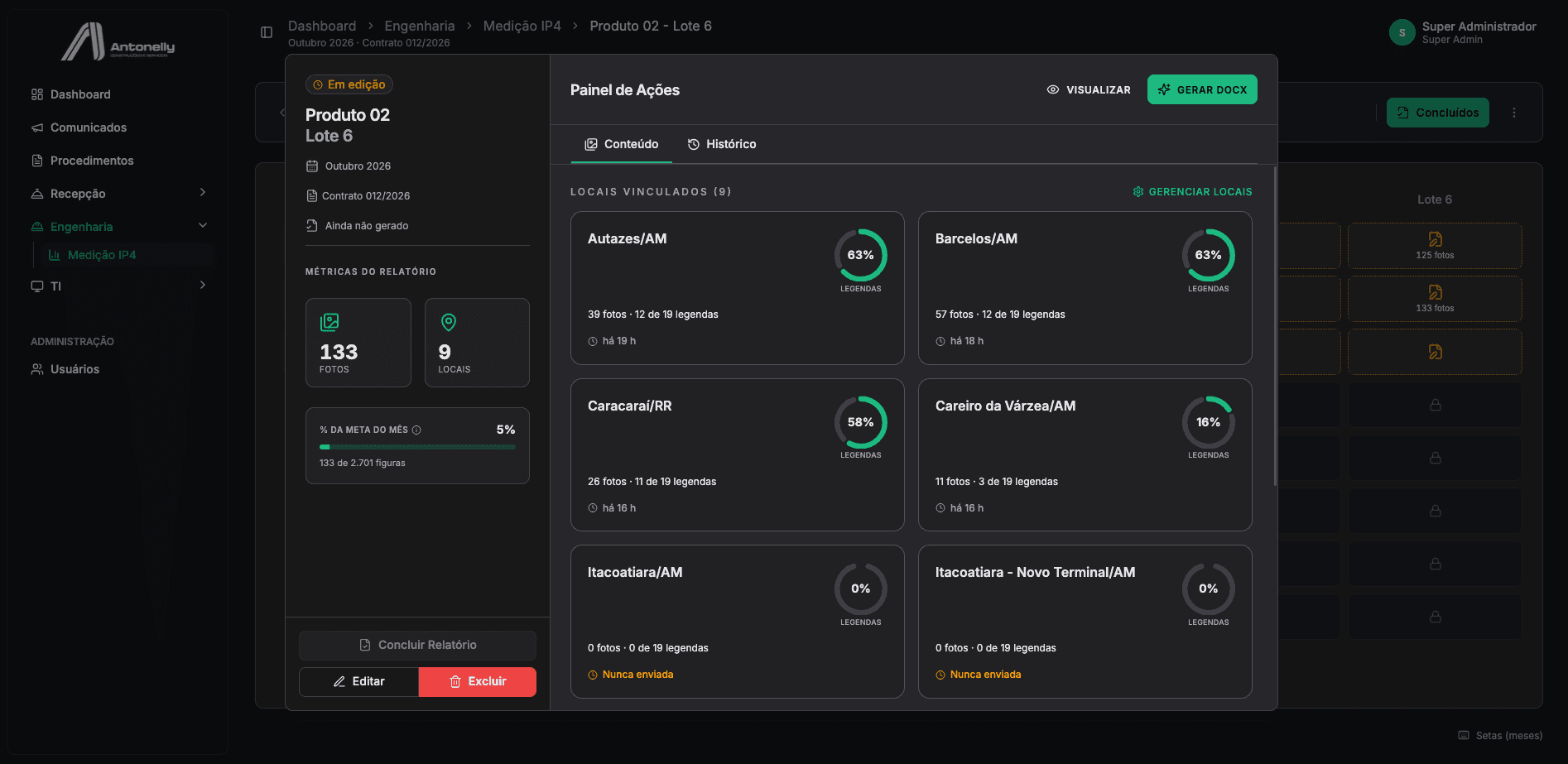Click the 133 FOTOS metric image icon
1568x764 pixels.
329,322
